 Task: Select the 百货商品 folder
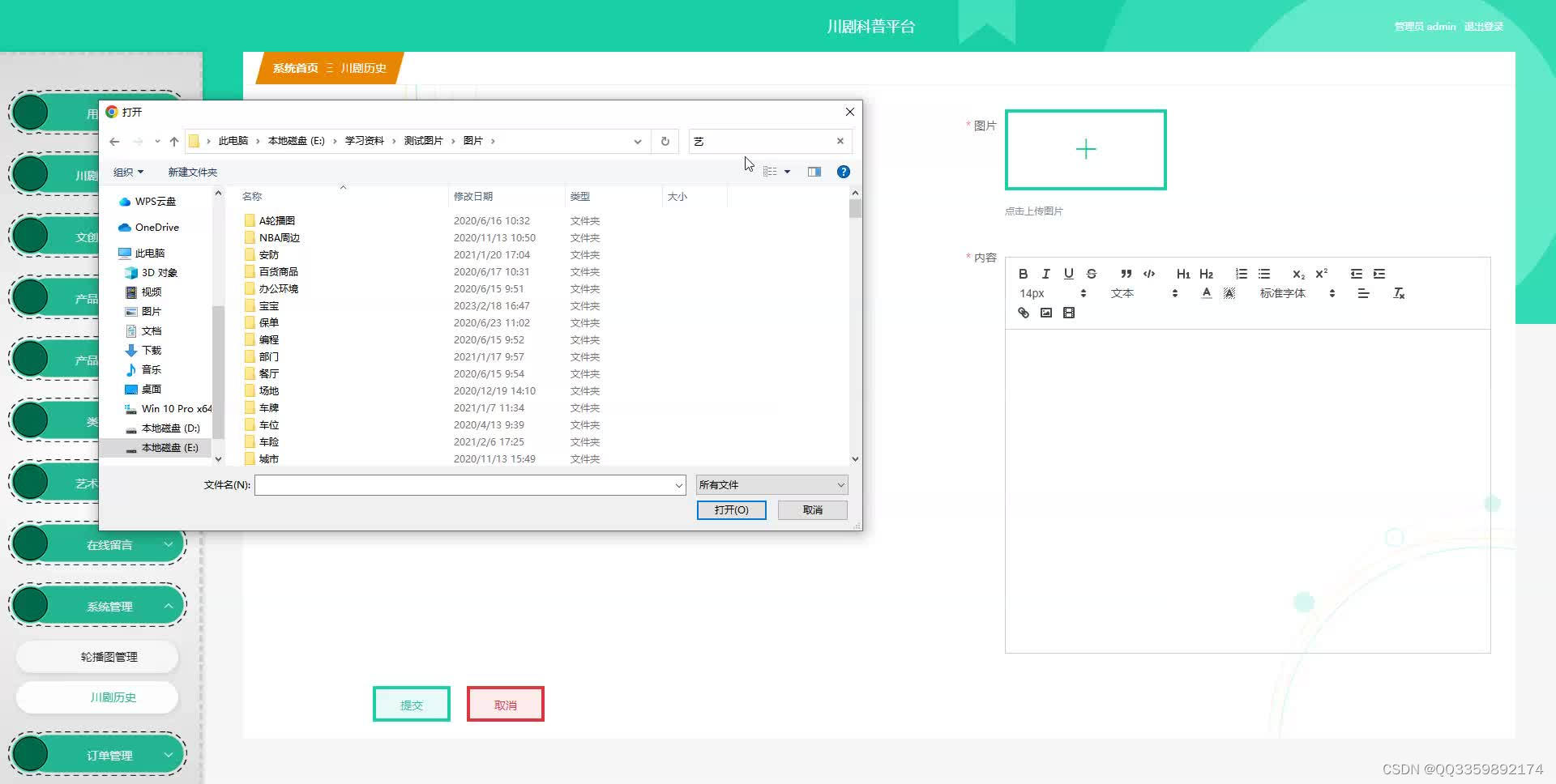point(278,271)
